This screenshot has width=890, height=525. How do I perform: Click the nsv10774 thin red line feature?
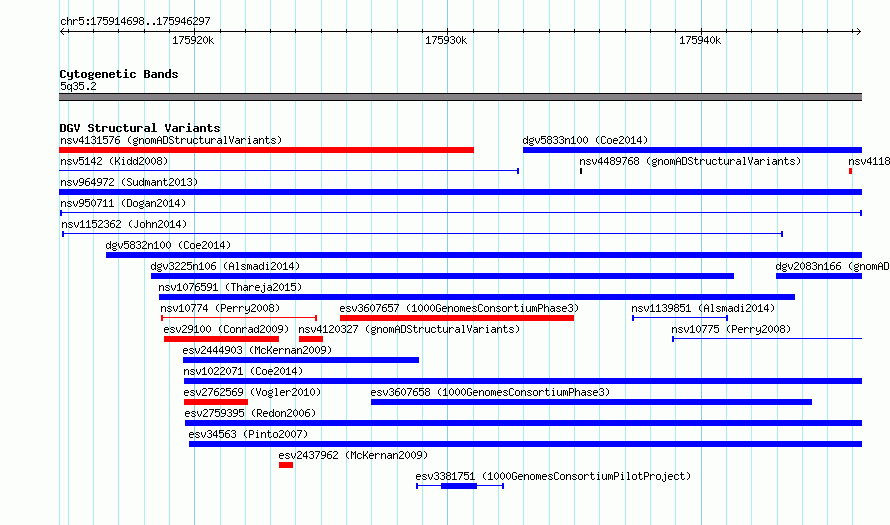click(239, 318)
